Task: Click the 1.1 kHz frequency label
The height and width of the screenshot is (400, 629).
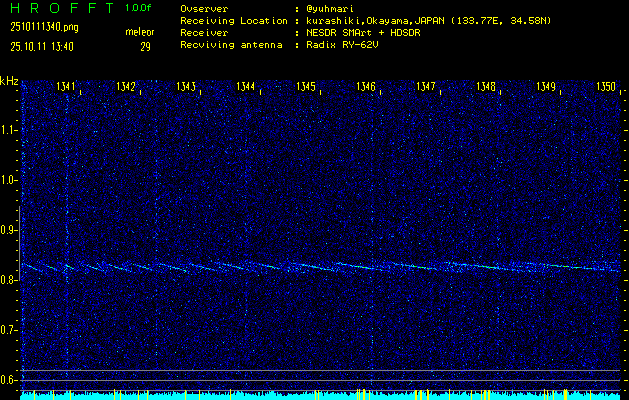Action: pyautogui.click(x=9, y=130)
